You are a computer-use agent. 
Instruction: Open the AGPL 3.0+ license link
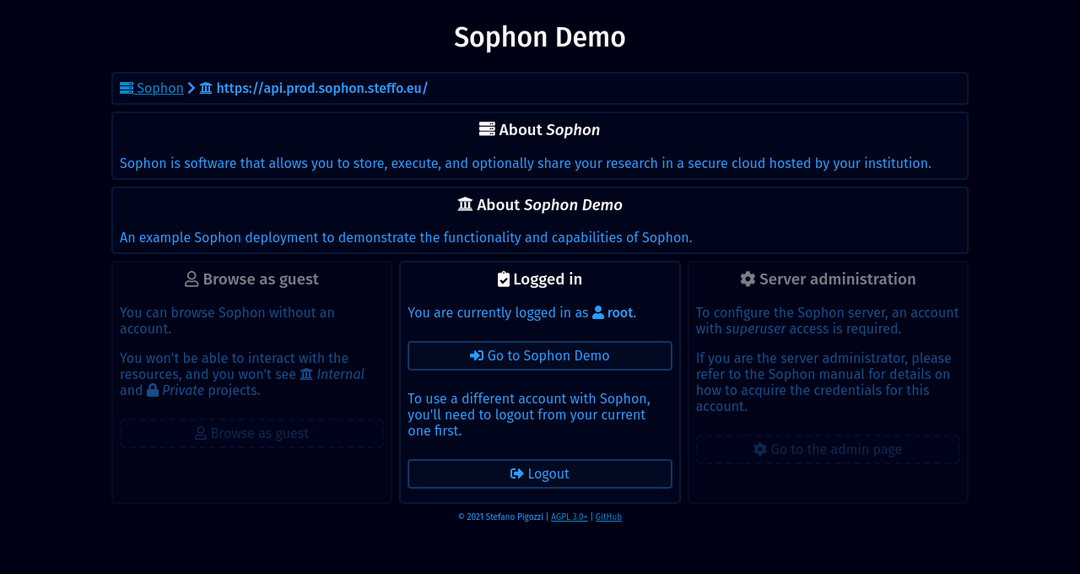coord(570,517)
